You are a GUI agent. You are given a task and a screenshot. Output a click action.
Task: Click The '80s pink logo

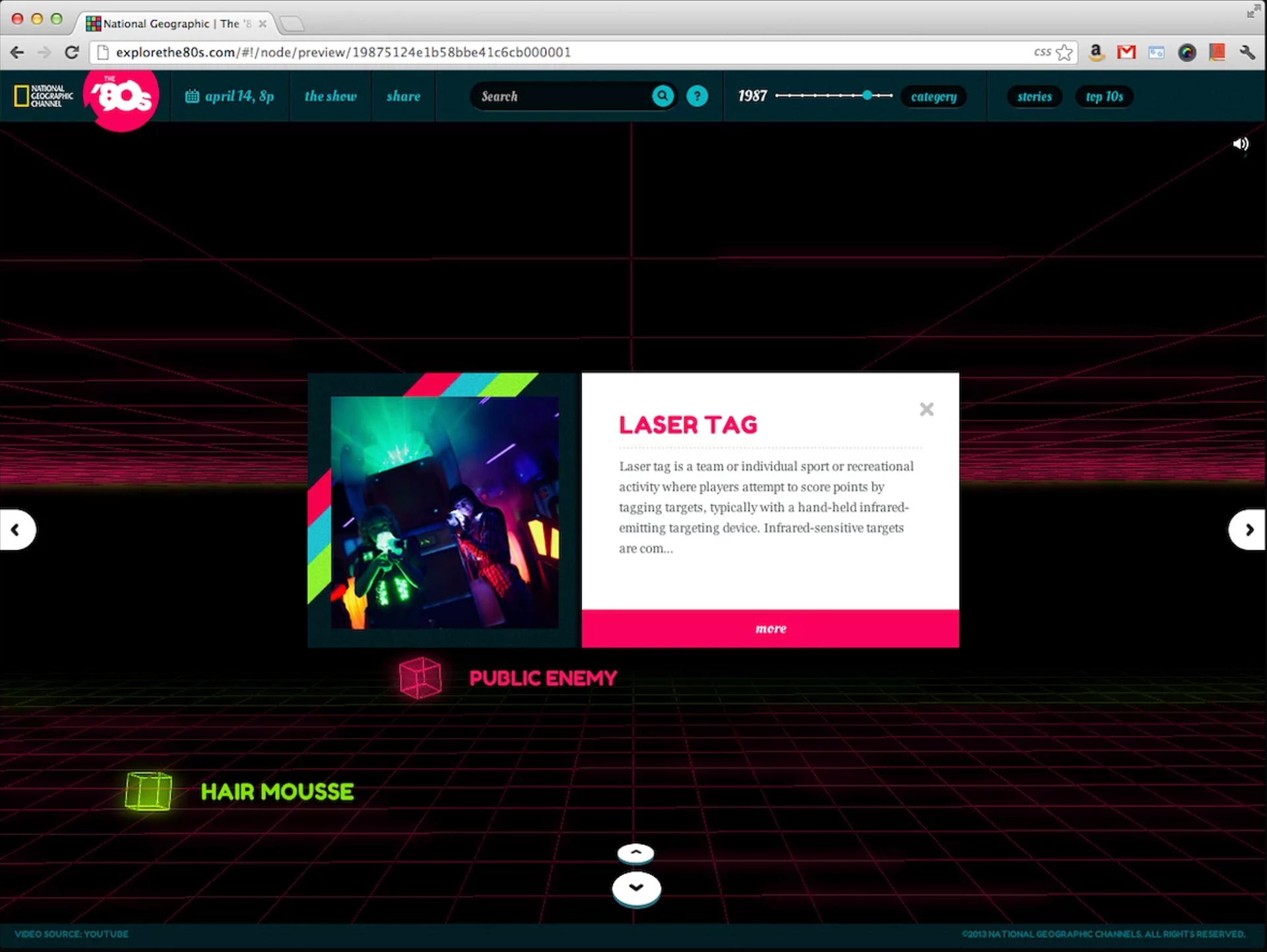point(122,98)
